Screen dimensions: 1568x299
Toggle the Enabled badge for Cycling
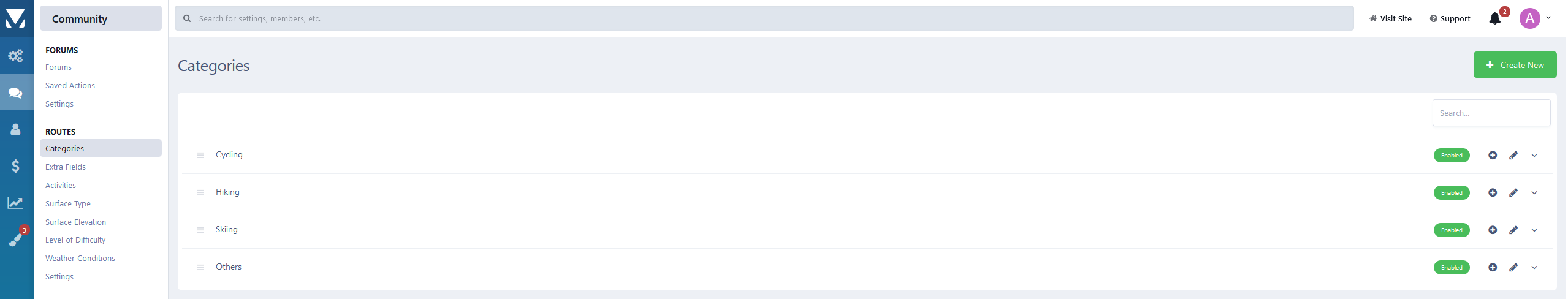pyautogui.click(x=1452, y=156)
